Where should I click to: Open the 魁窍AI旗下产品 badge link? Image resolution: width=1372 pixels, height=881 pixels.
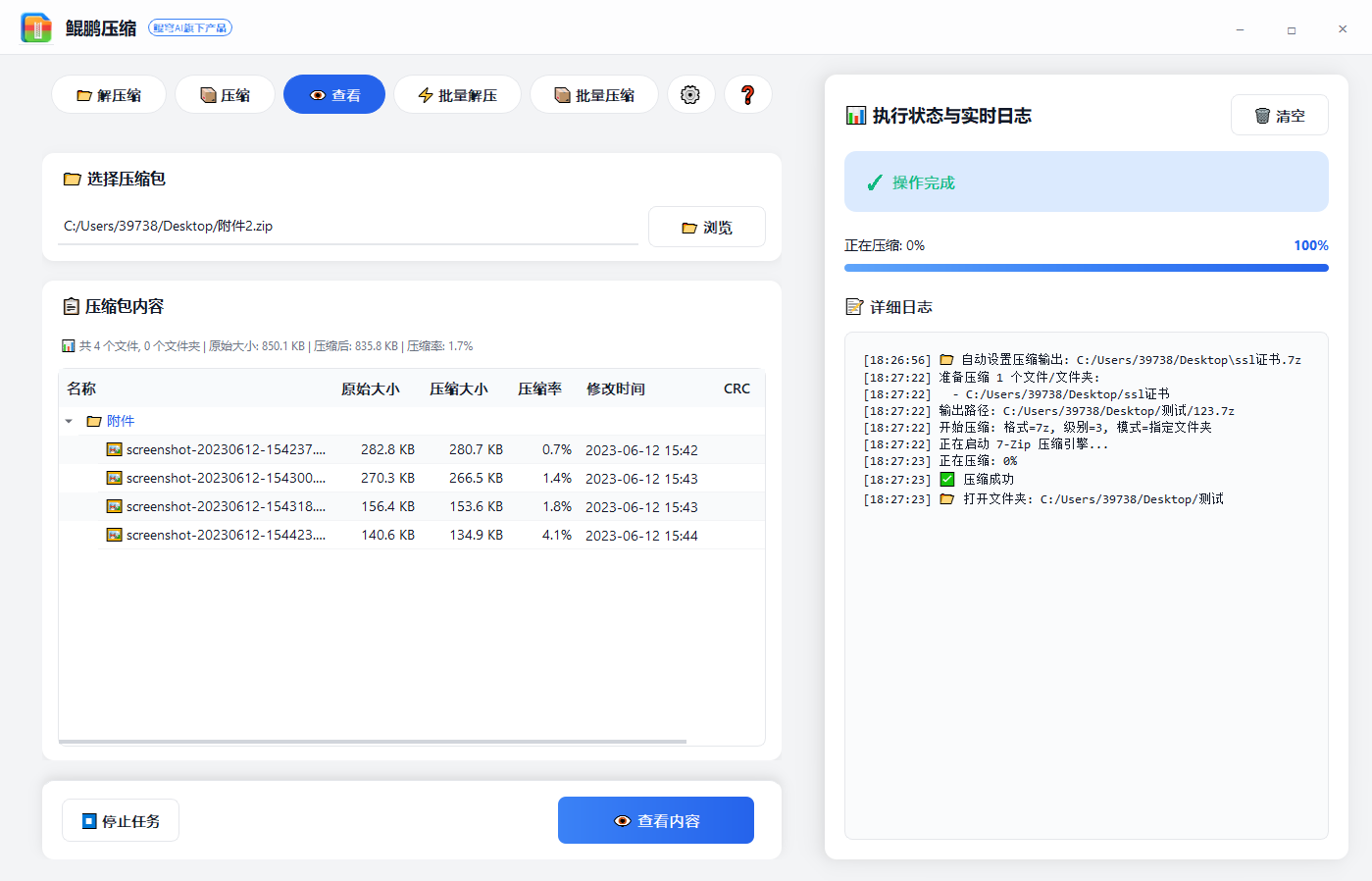coord(190,27)
